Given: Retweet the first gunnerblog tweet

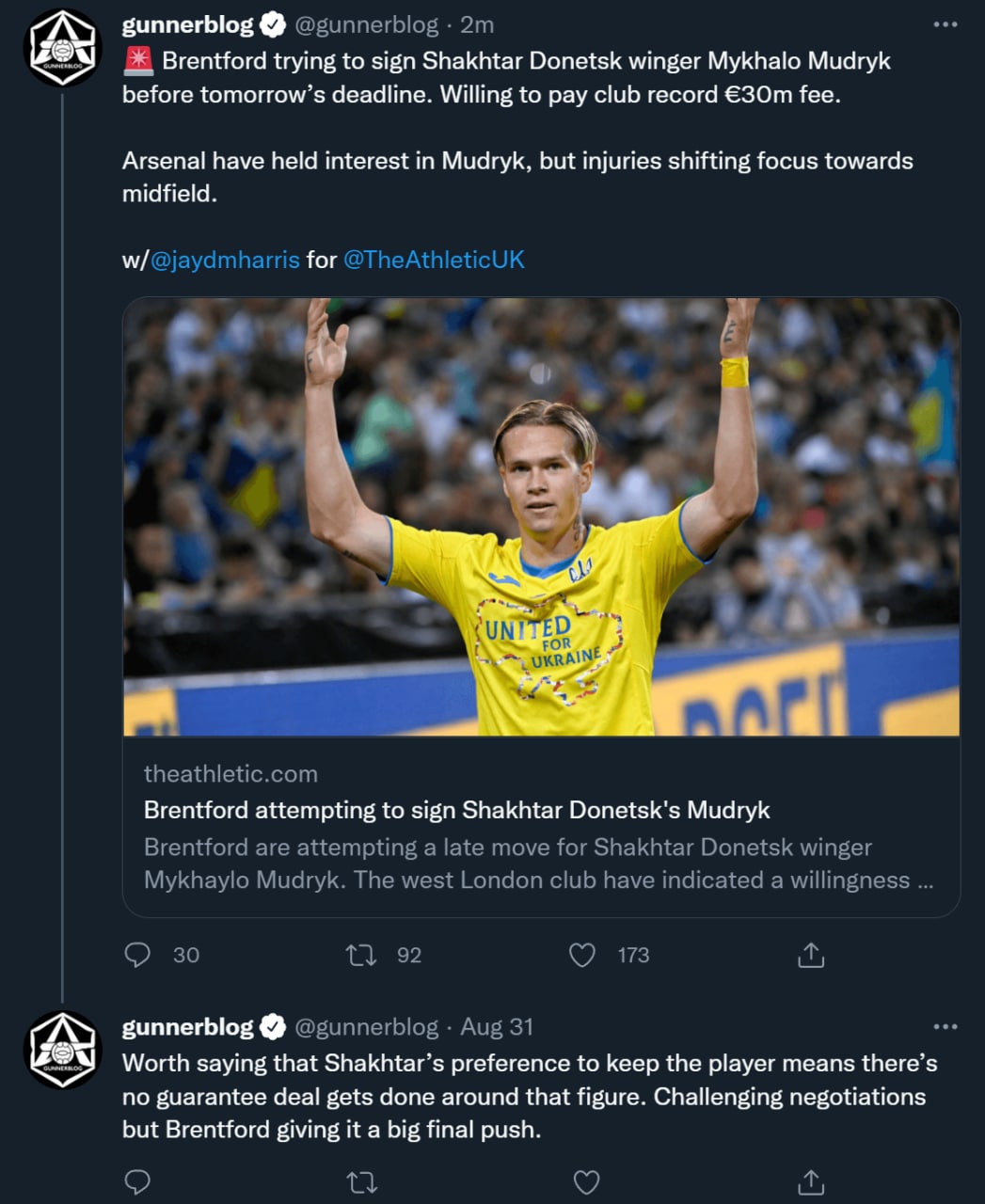Looking at the screenshot, I should (361, 955).
